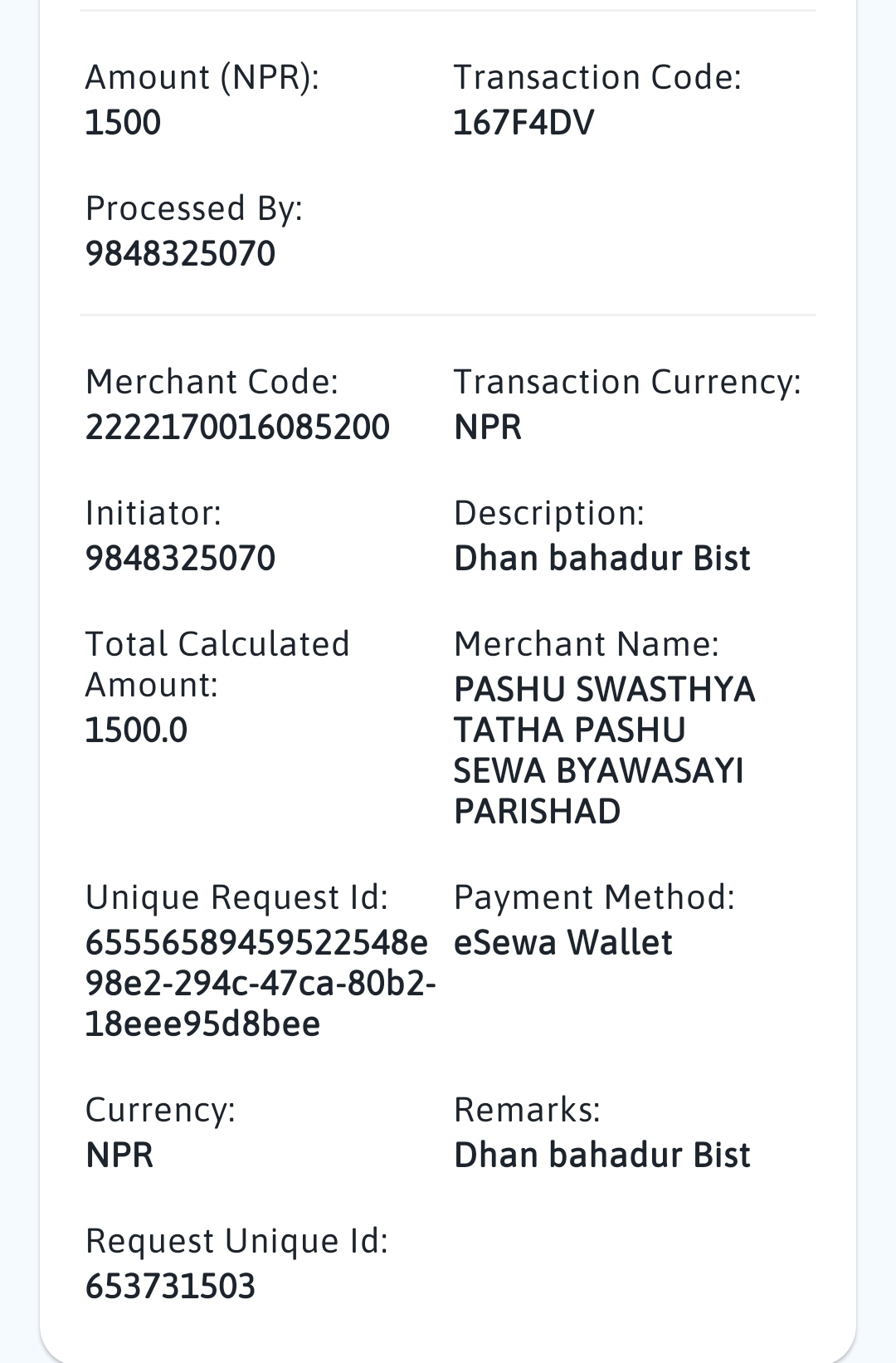The height and width of the screenshot is (1363, 896).
Task: Select Request Unique Id 653731503
Action: (170, 1287)
